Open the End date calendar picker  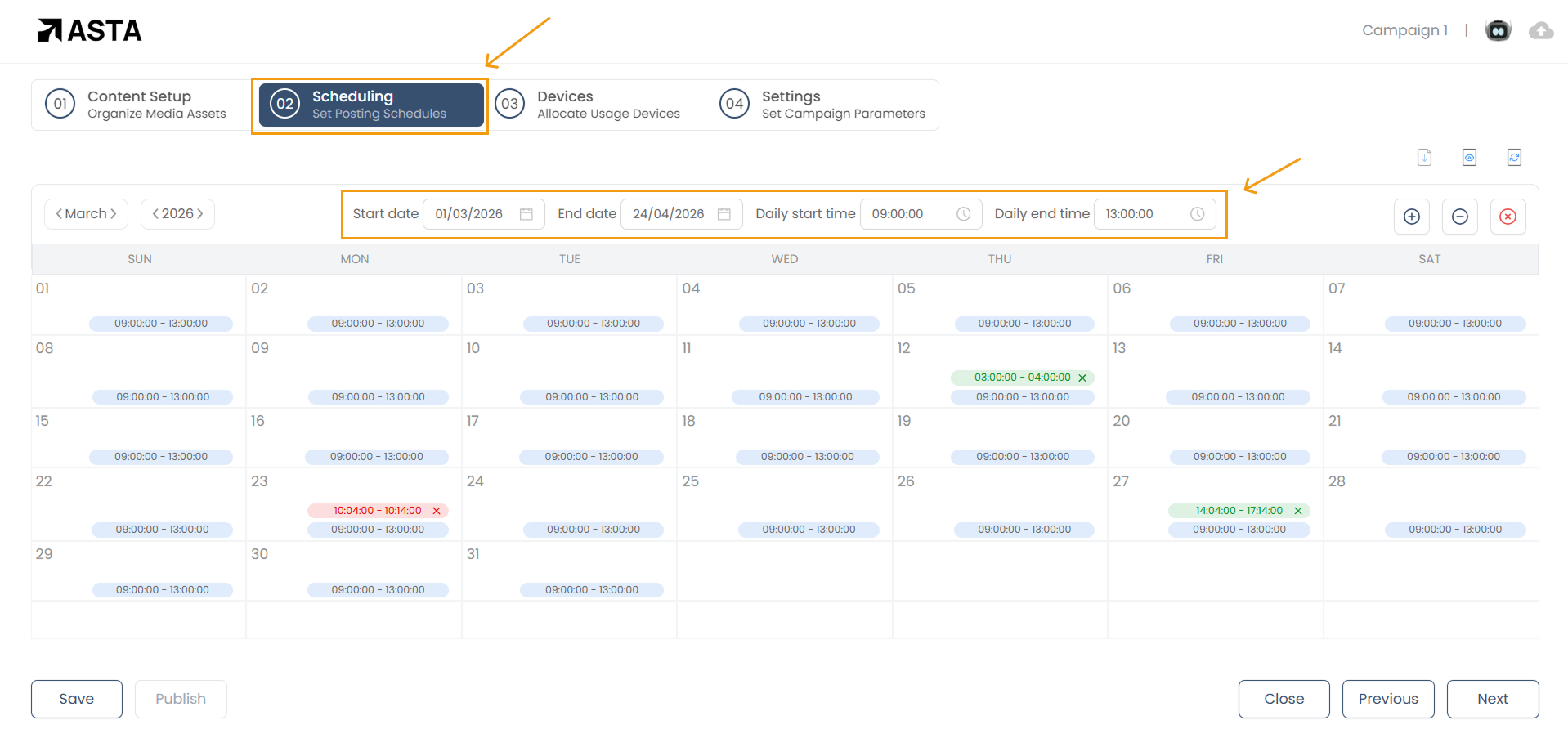[724, 213]
